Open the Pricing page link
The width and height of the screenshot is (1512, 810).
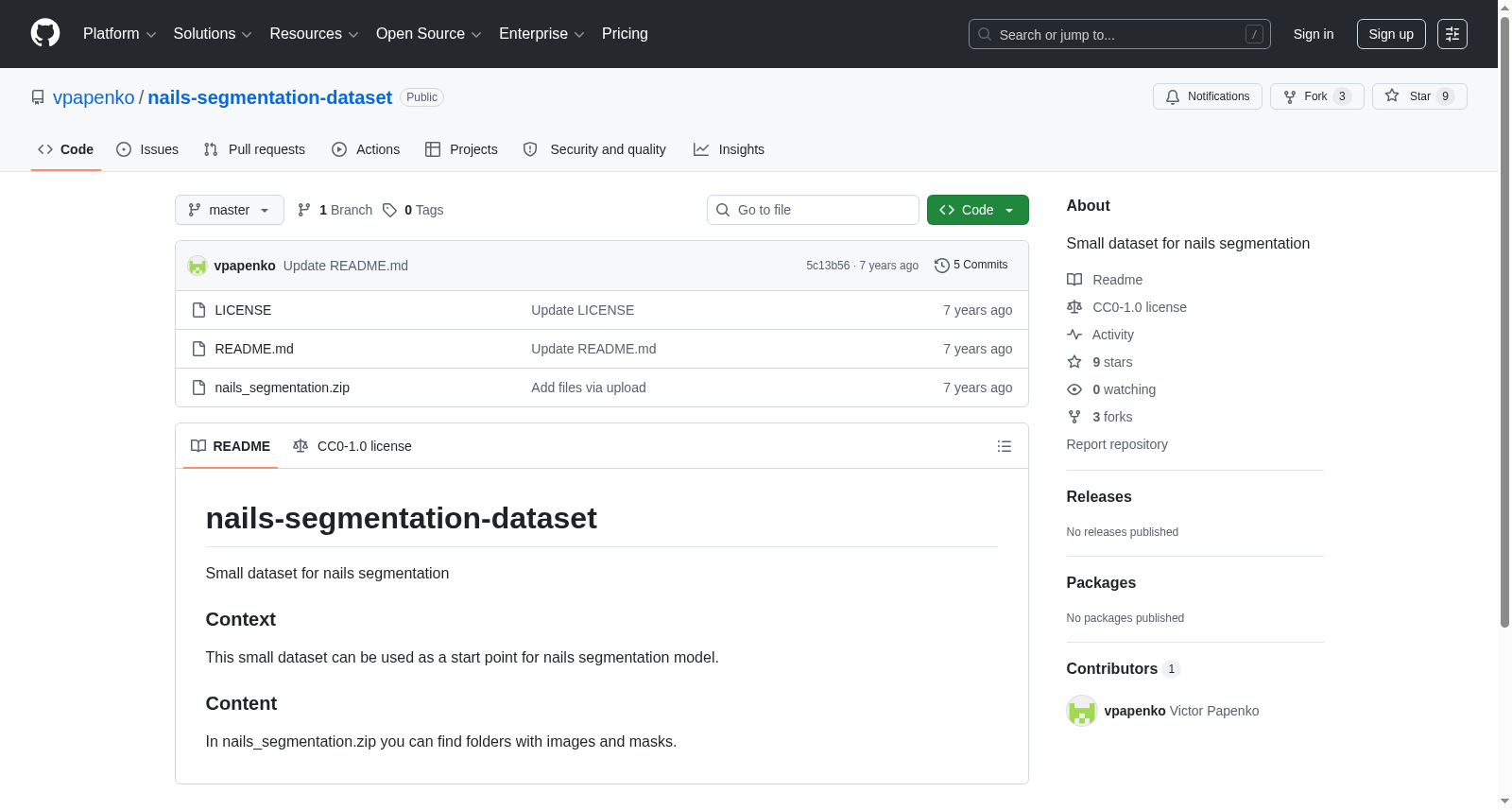[x=625, y=34]
